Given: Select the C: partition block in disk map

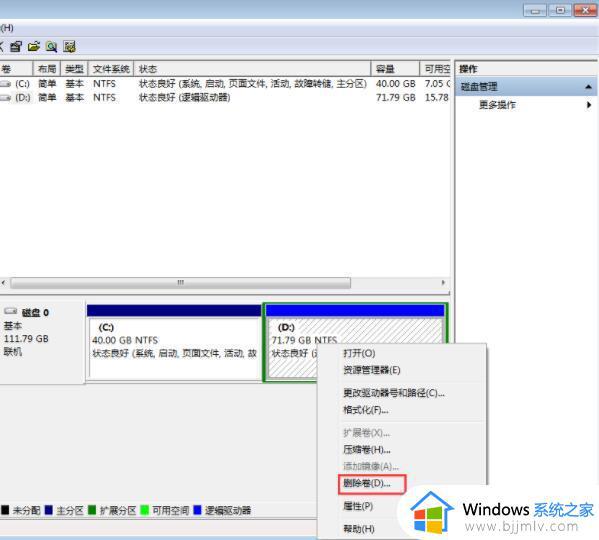Looking at the screenshot, I should point(174,342).
